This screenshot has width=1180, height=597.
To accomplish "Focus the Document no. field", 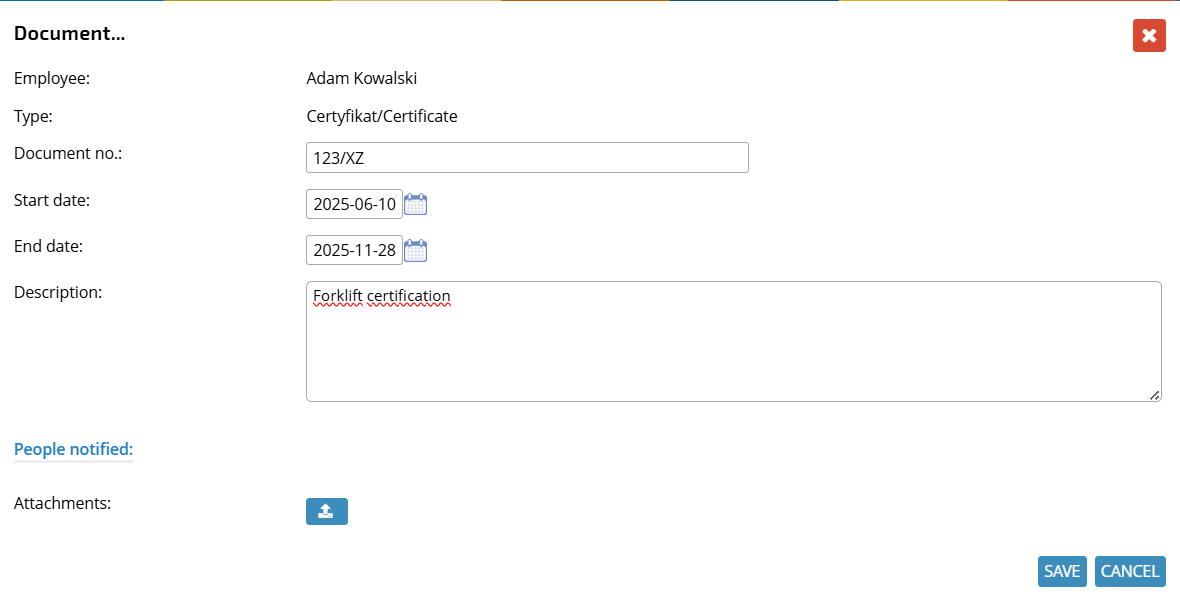I will (x=527, y=158).
